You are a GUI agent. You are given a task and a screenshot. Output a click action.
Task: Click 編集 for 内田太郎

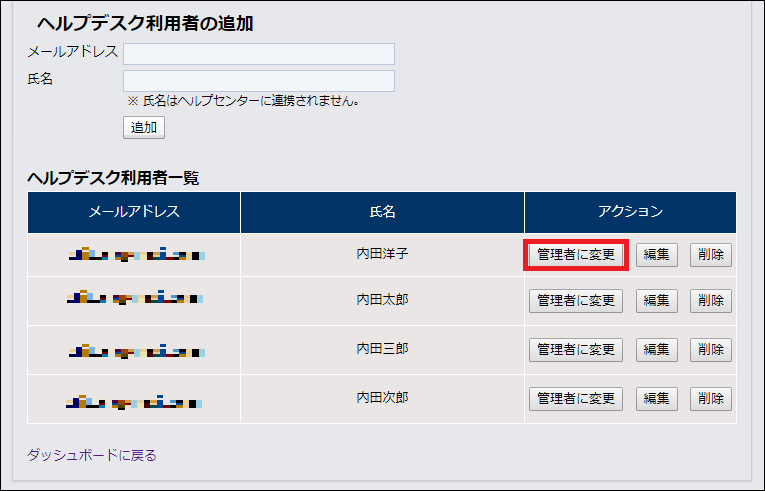point(656,300)
